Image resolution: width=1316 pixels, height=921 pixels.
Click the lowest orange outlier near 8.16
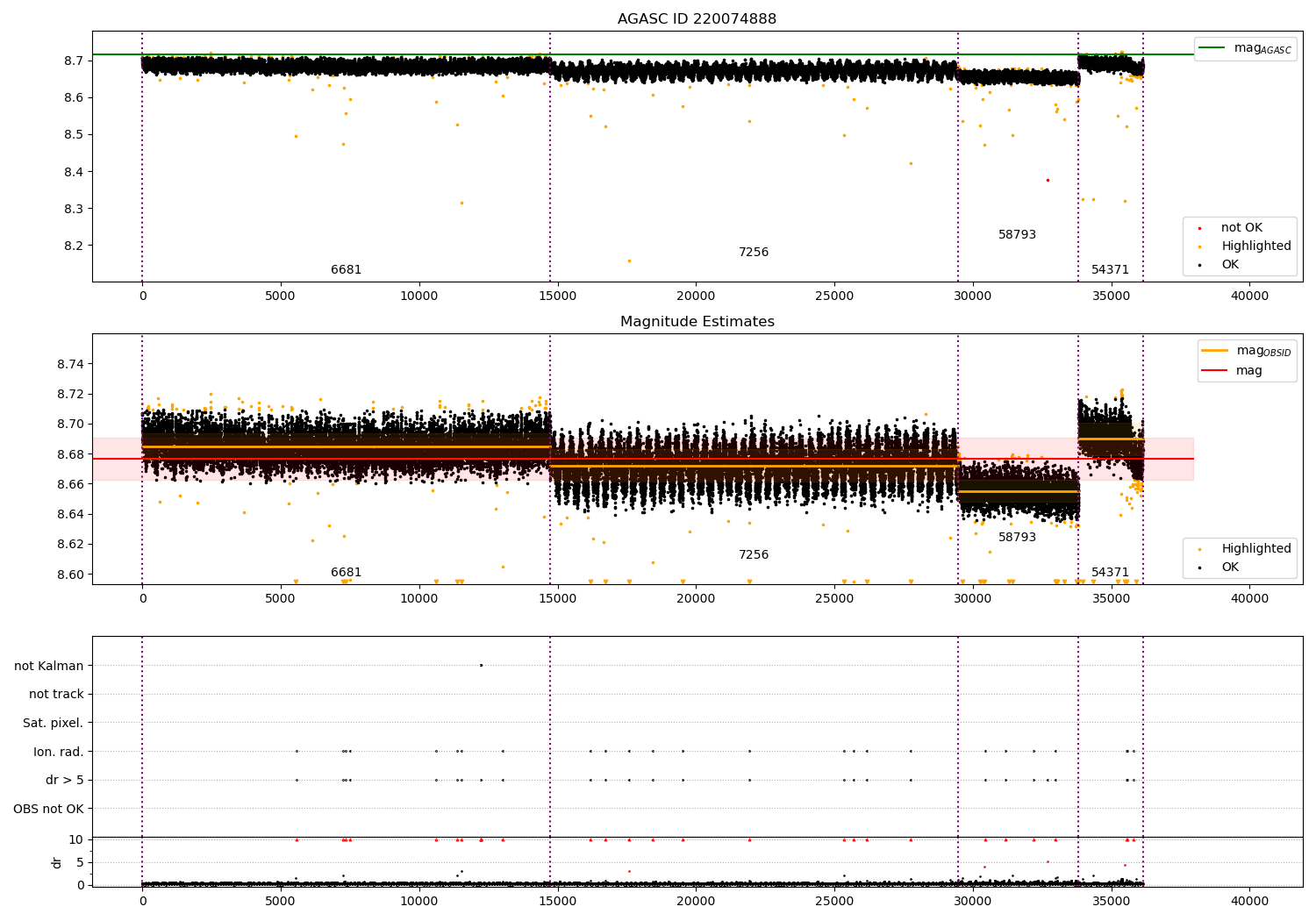[x=628, y=261]
